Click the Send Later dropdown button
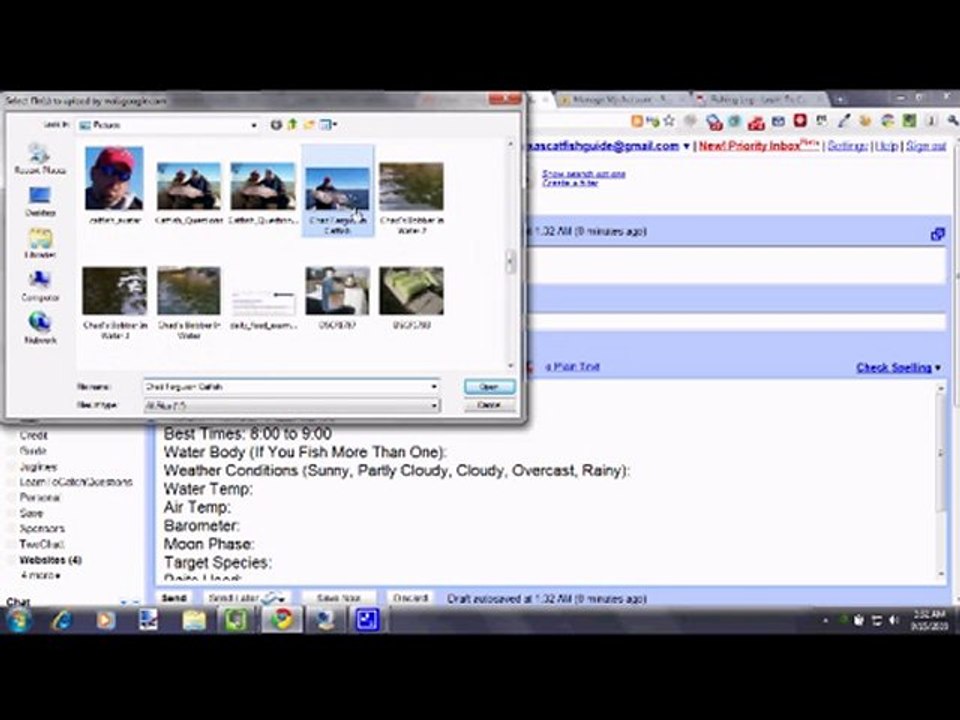This screenshot has width=960, height=720. pyautogui.click(x=246, y=598)
